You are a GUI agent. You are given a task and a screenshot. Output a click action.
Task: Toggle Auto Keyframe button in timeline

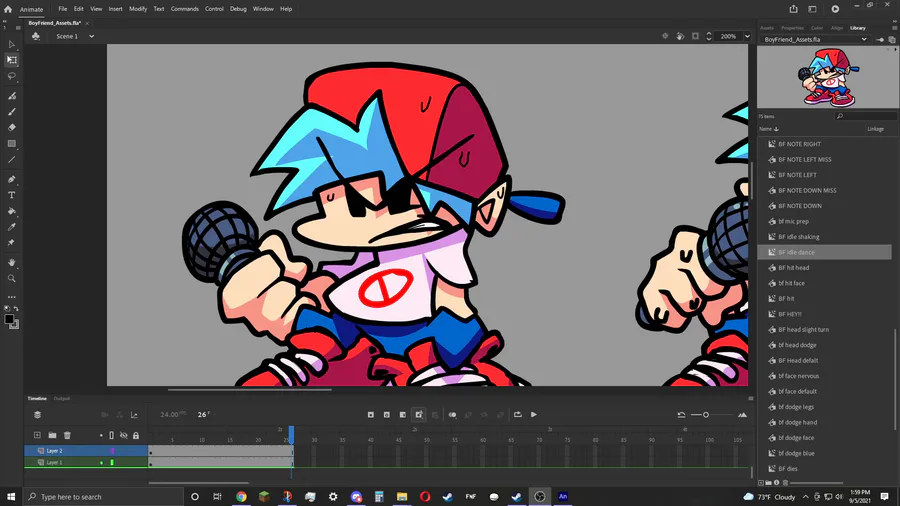pos(419,415)
